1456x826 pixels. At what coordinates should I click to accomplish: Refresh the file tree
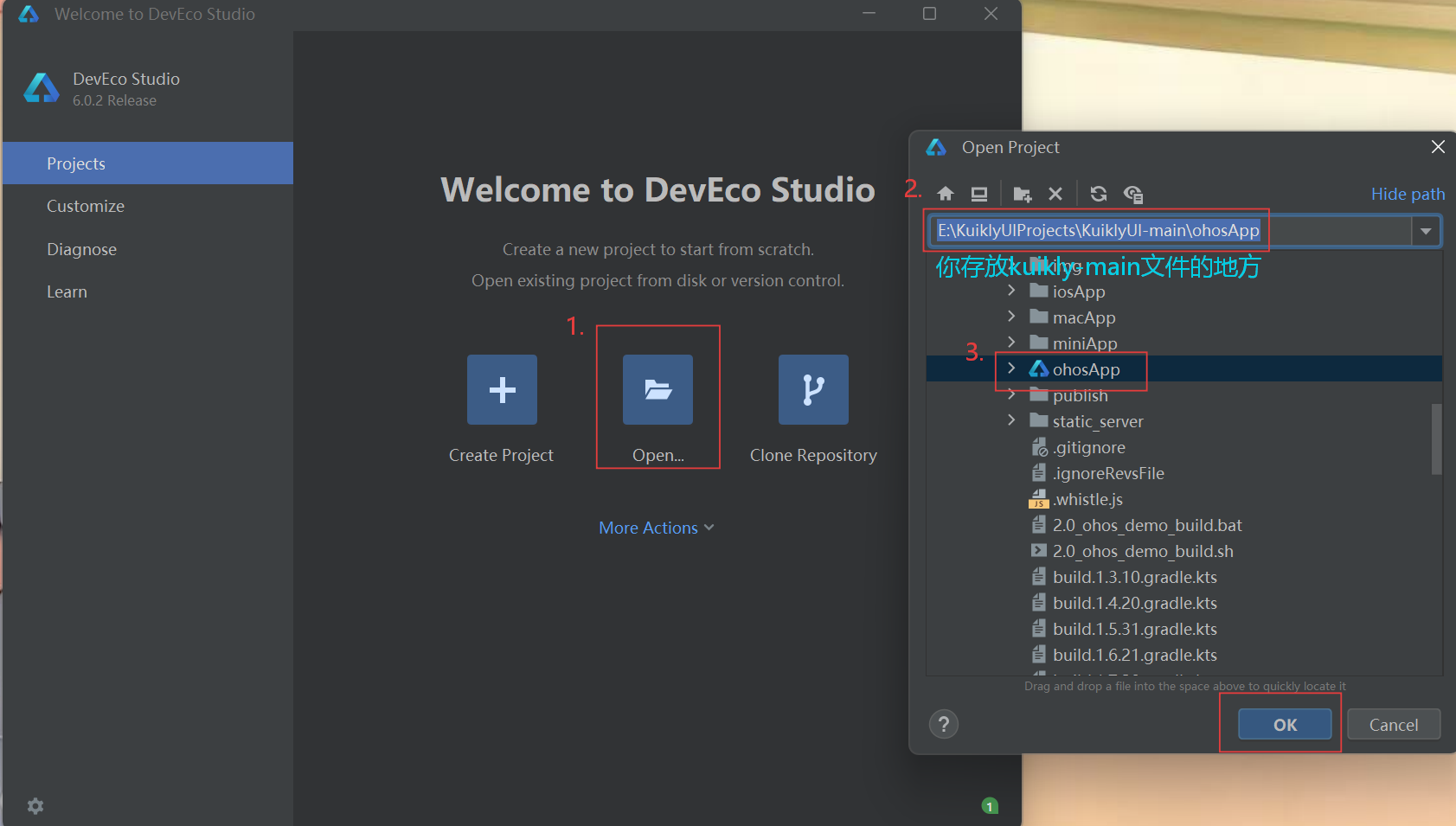point(1099,194)
